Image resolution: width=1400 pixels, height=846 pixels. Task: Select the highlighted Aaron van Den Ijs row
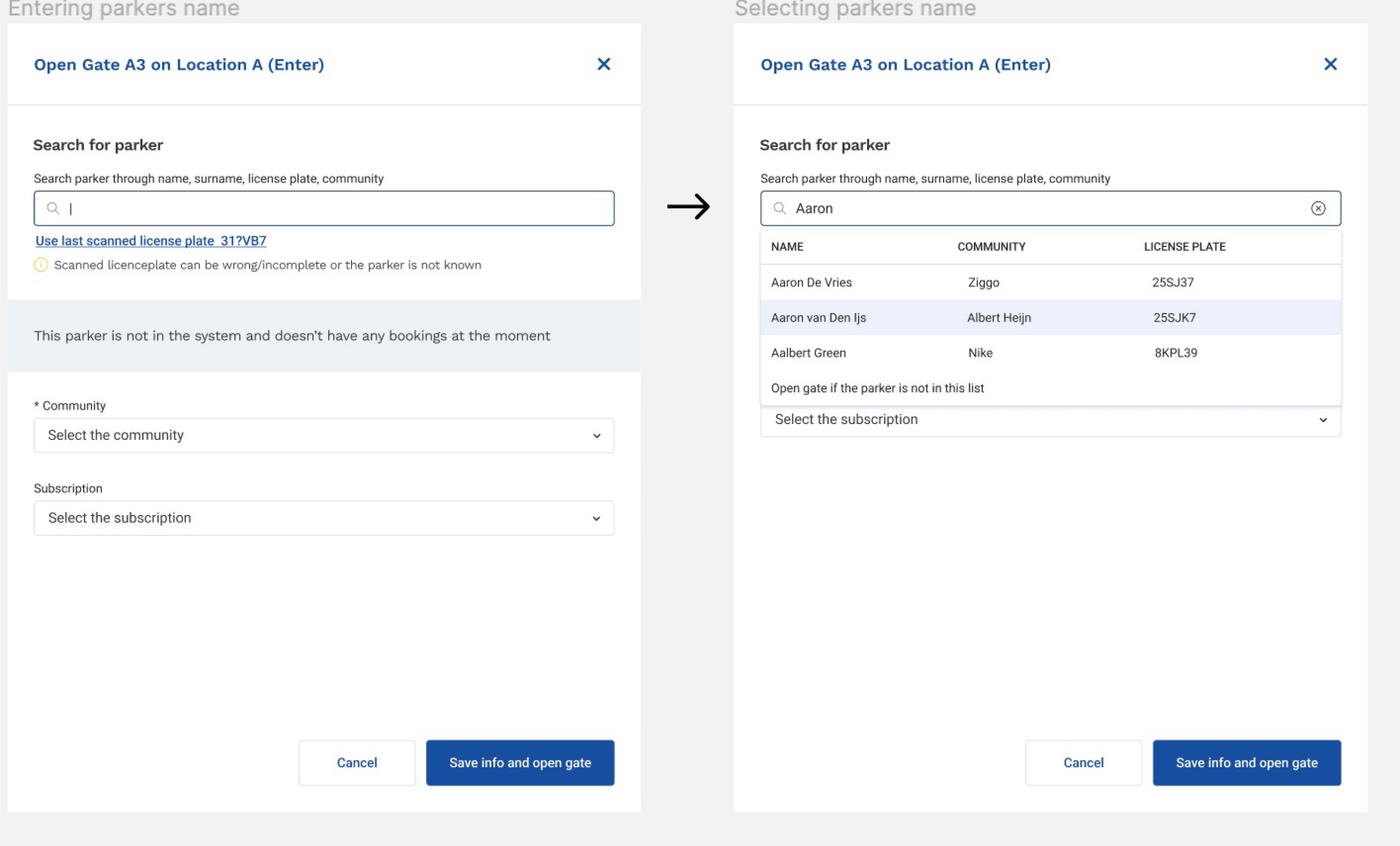(818, 317)
